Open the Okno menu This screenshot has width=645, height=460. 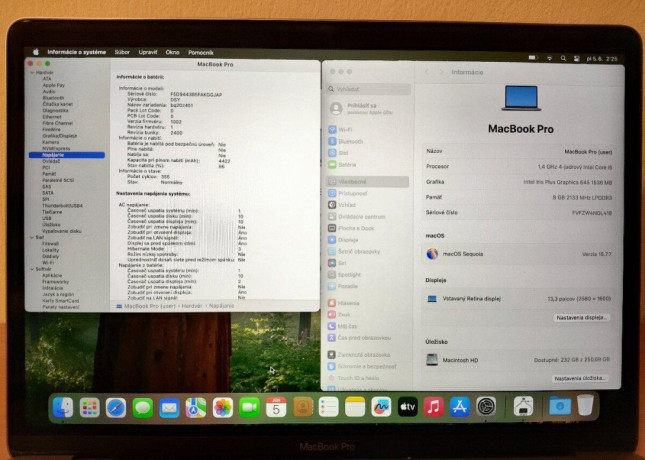[172, 52]
